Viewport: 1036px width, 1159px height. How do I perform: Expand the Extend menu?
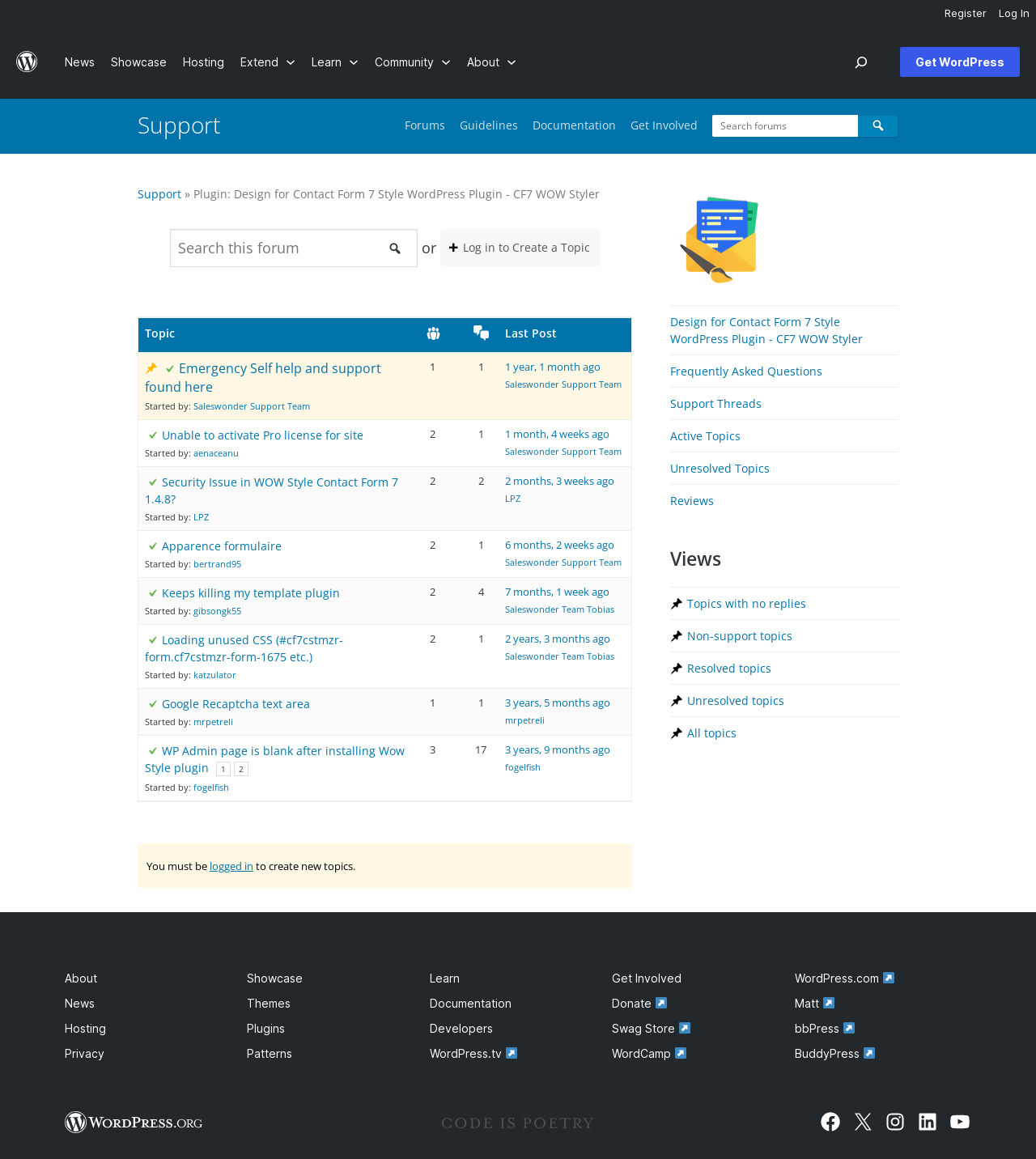pyautogui.click(x=267, y=62)
